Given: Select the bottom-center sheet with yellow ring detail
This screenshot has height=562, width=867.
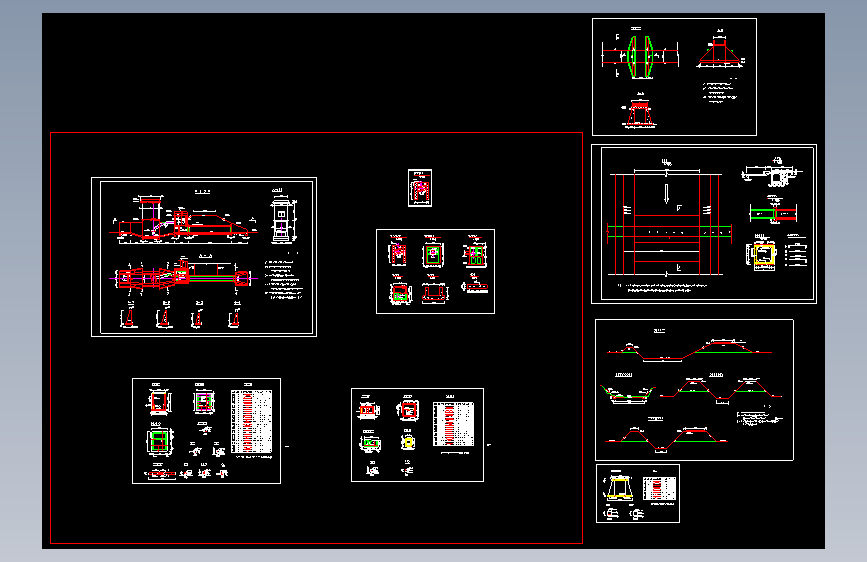Looking at the screenshot, I should click(x=417, y=435).
